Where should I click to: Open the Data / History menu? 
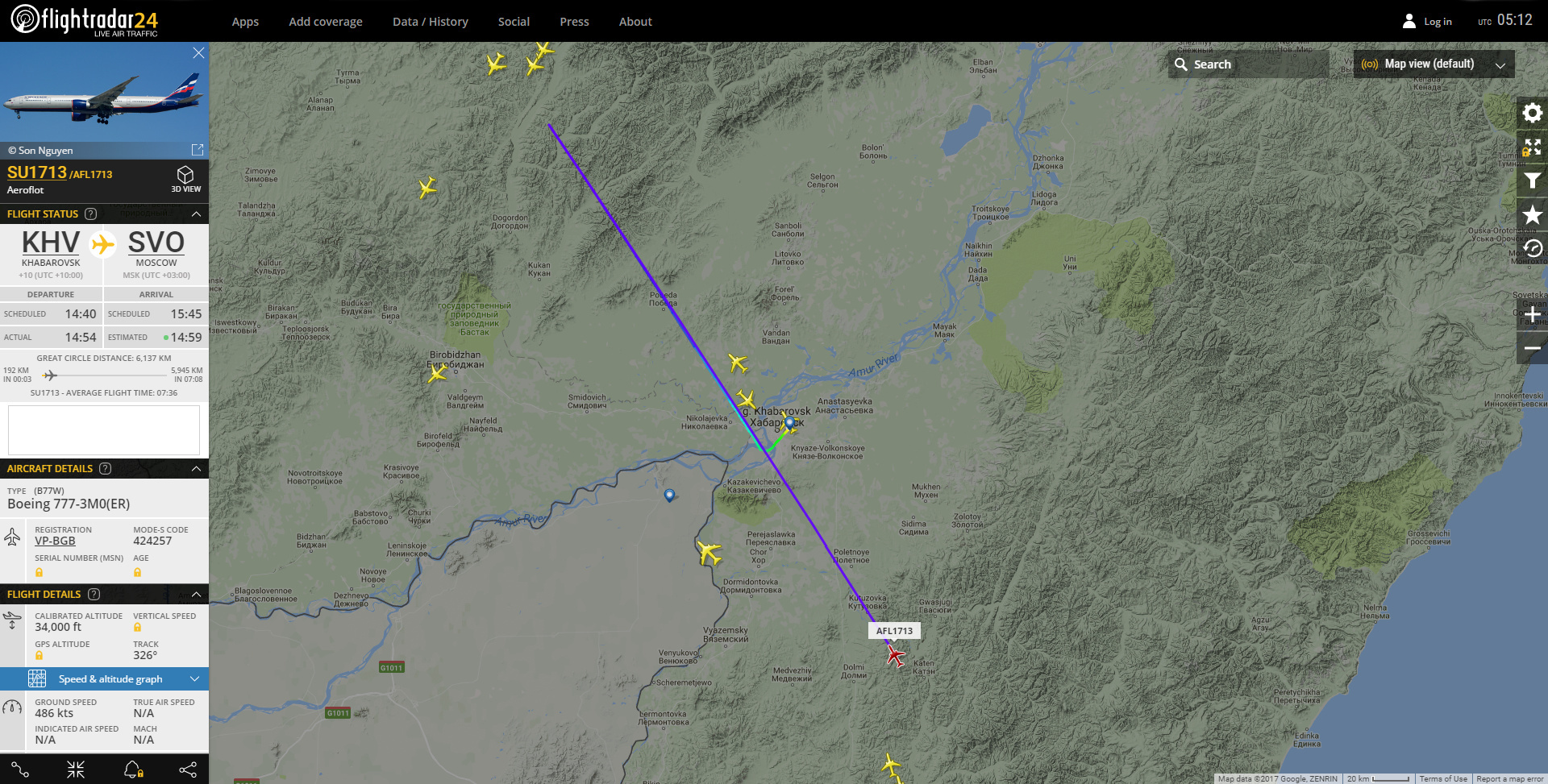(431, 22)
